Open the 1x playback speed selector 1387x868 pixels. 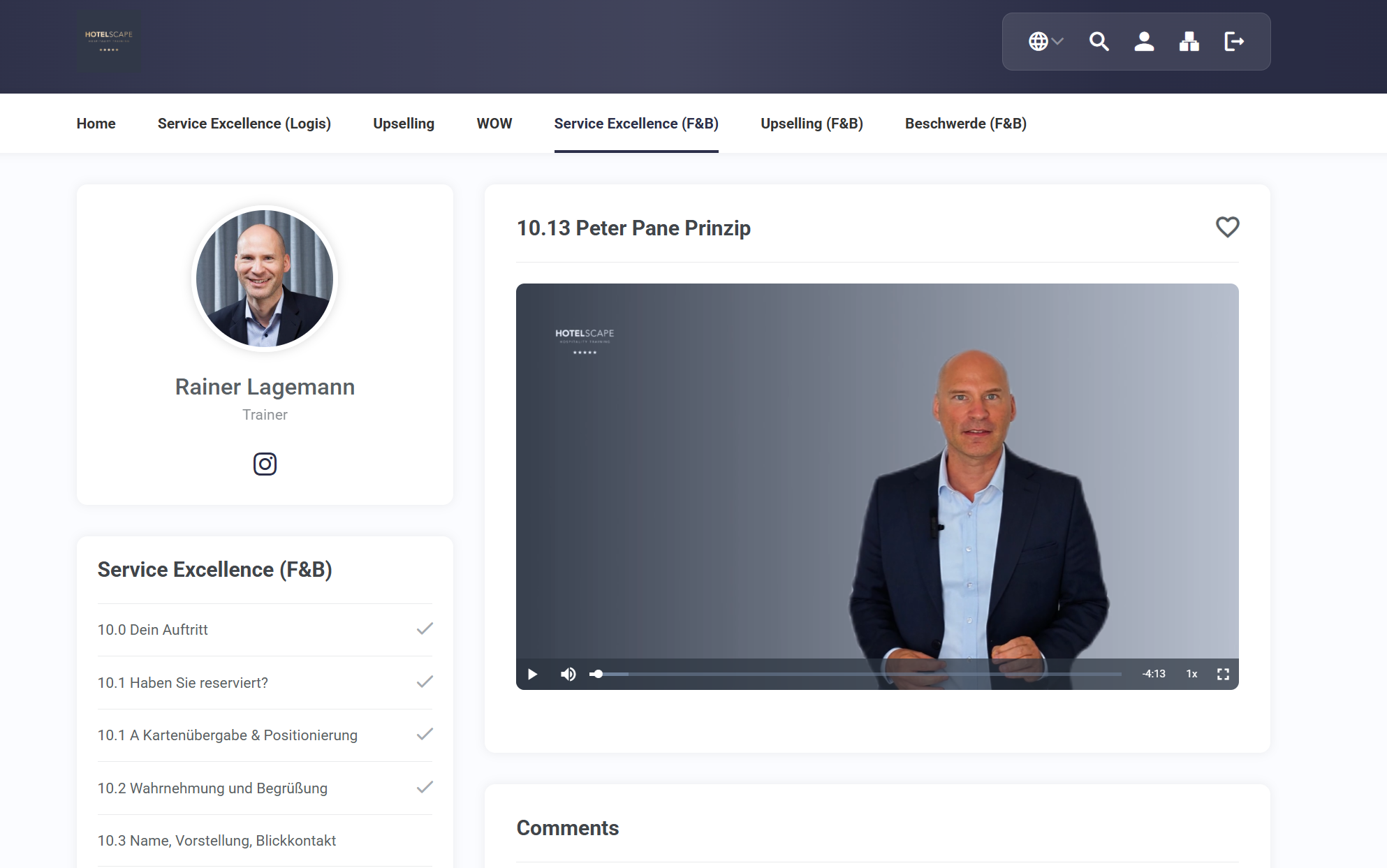[x=1191, y=673]
